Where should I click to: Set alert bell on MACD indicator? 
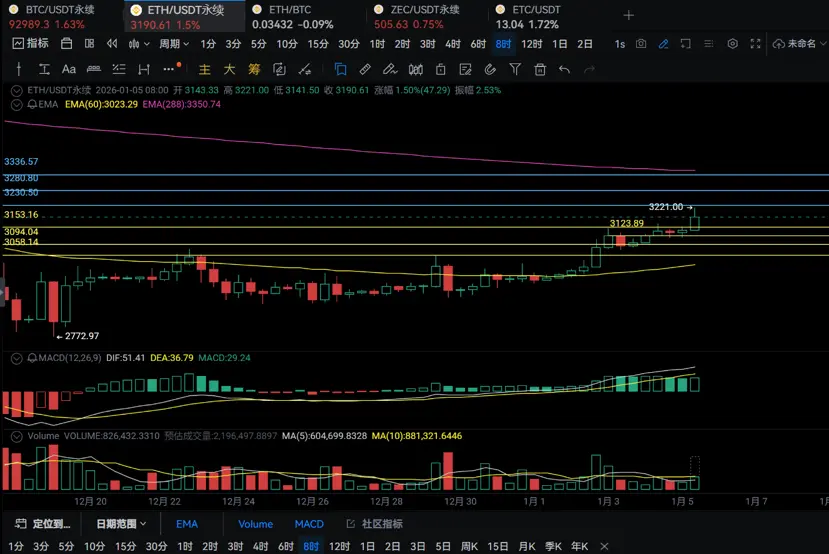click(32, 358)
